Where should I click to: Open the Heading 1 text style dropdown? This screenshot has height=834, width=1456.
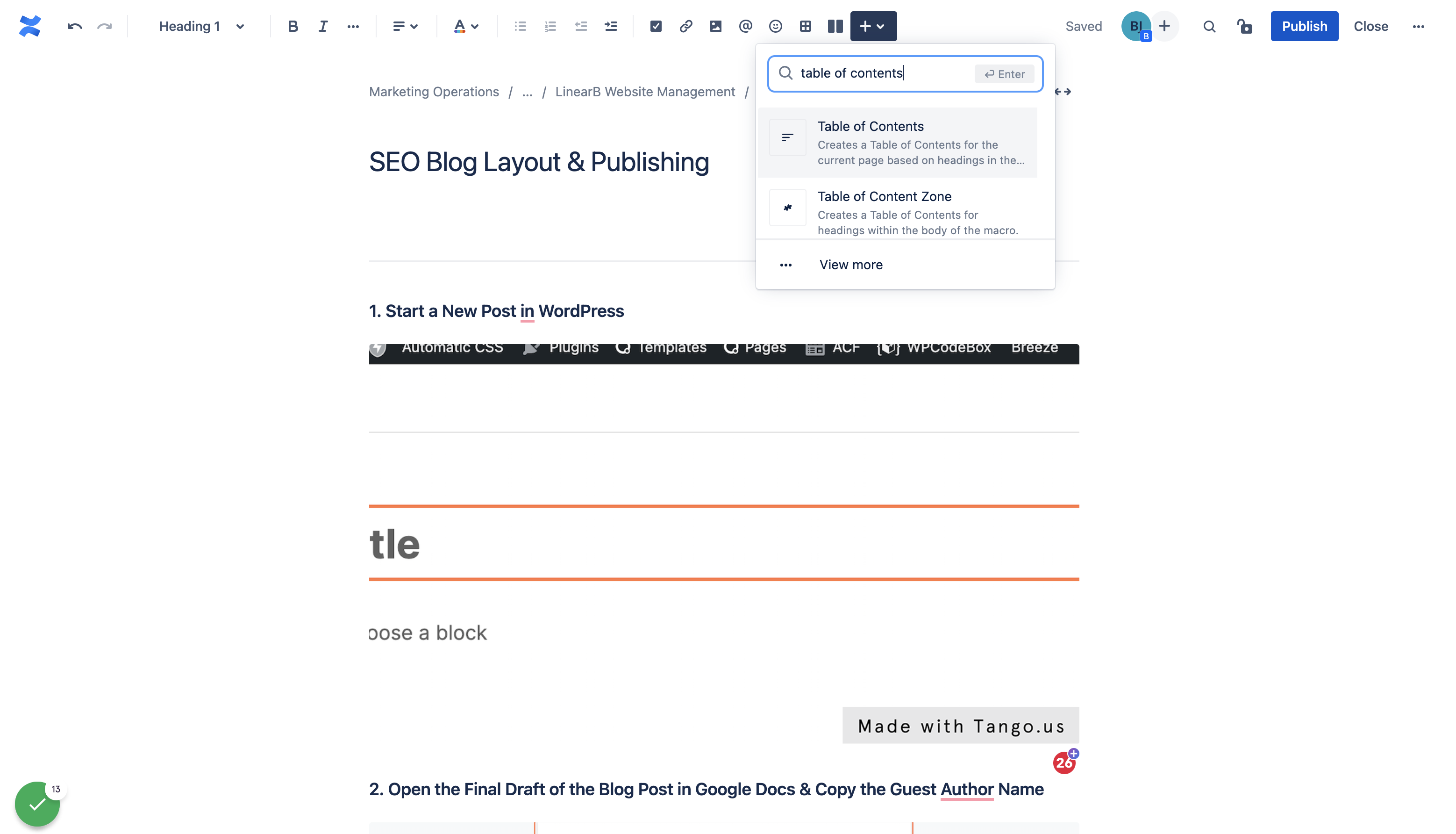click(x=201, y=26)
